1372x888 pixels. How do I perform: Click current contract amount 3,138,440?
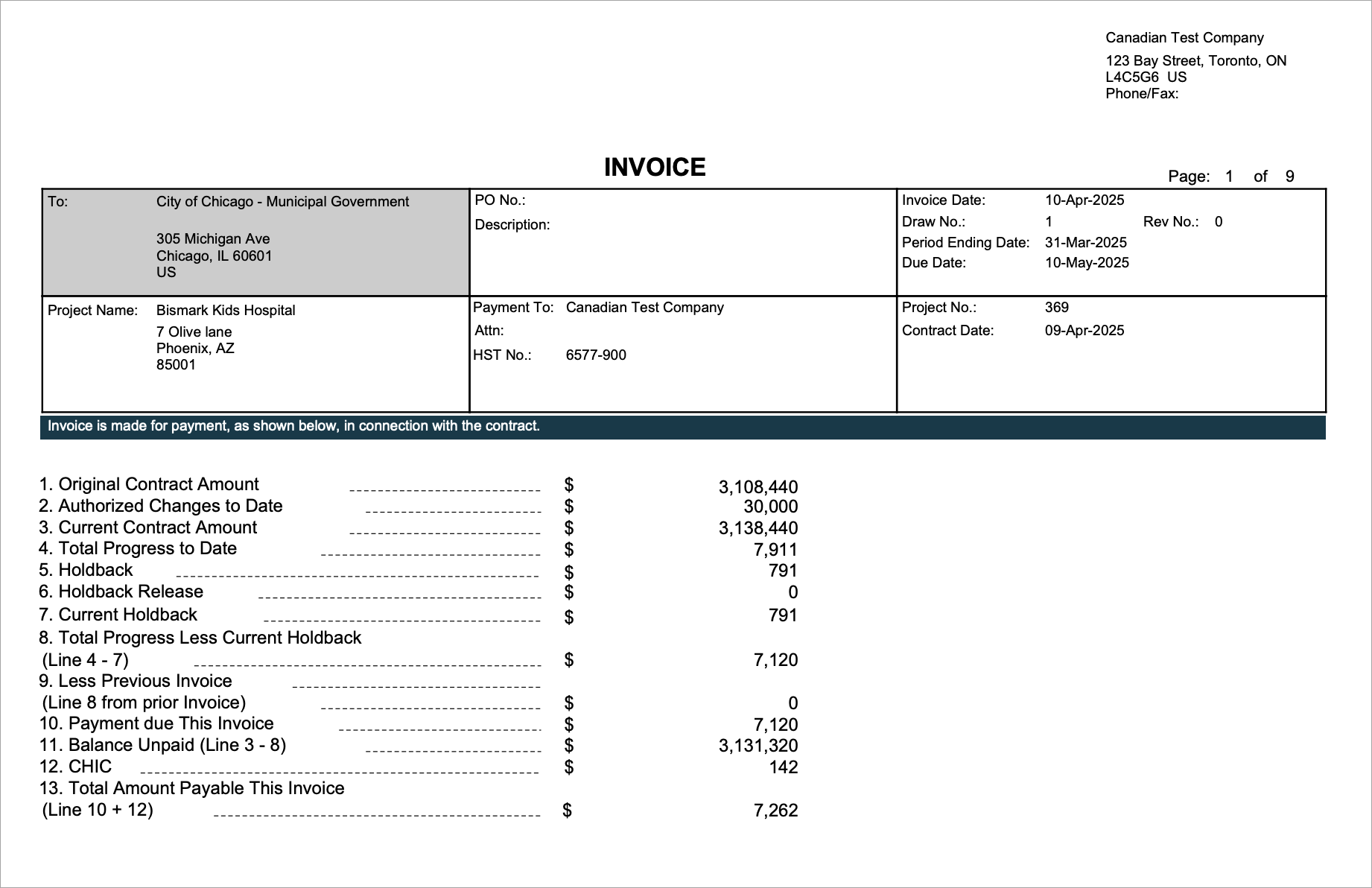[x=758, y=529]
